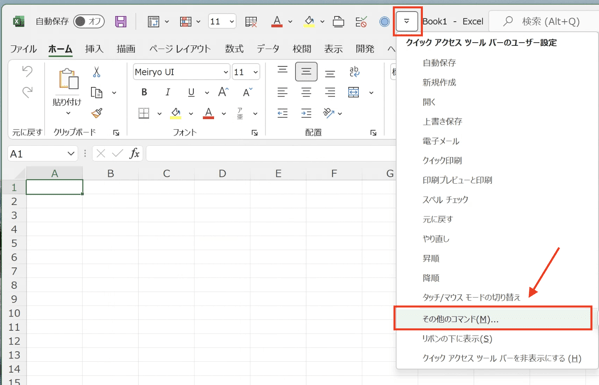Open the ファイル tab
Screen dimensions: 599x385
[23, 49]
